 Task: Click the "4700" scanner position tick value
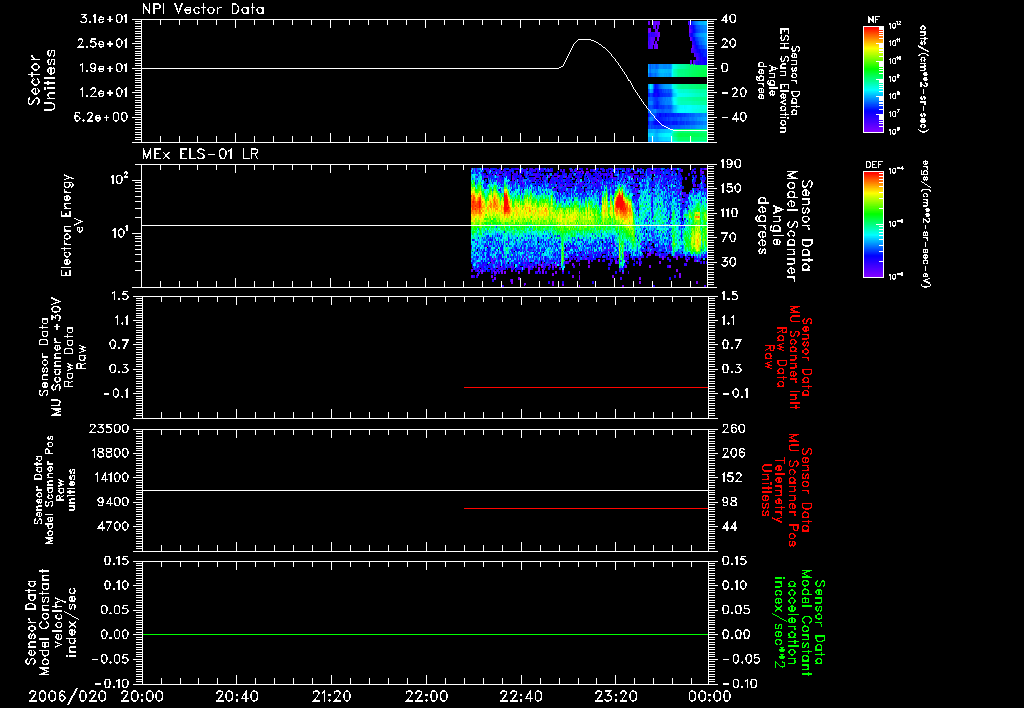coord(113,526)
